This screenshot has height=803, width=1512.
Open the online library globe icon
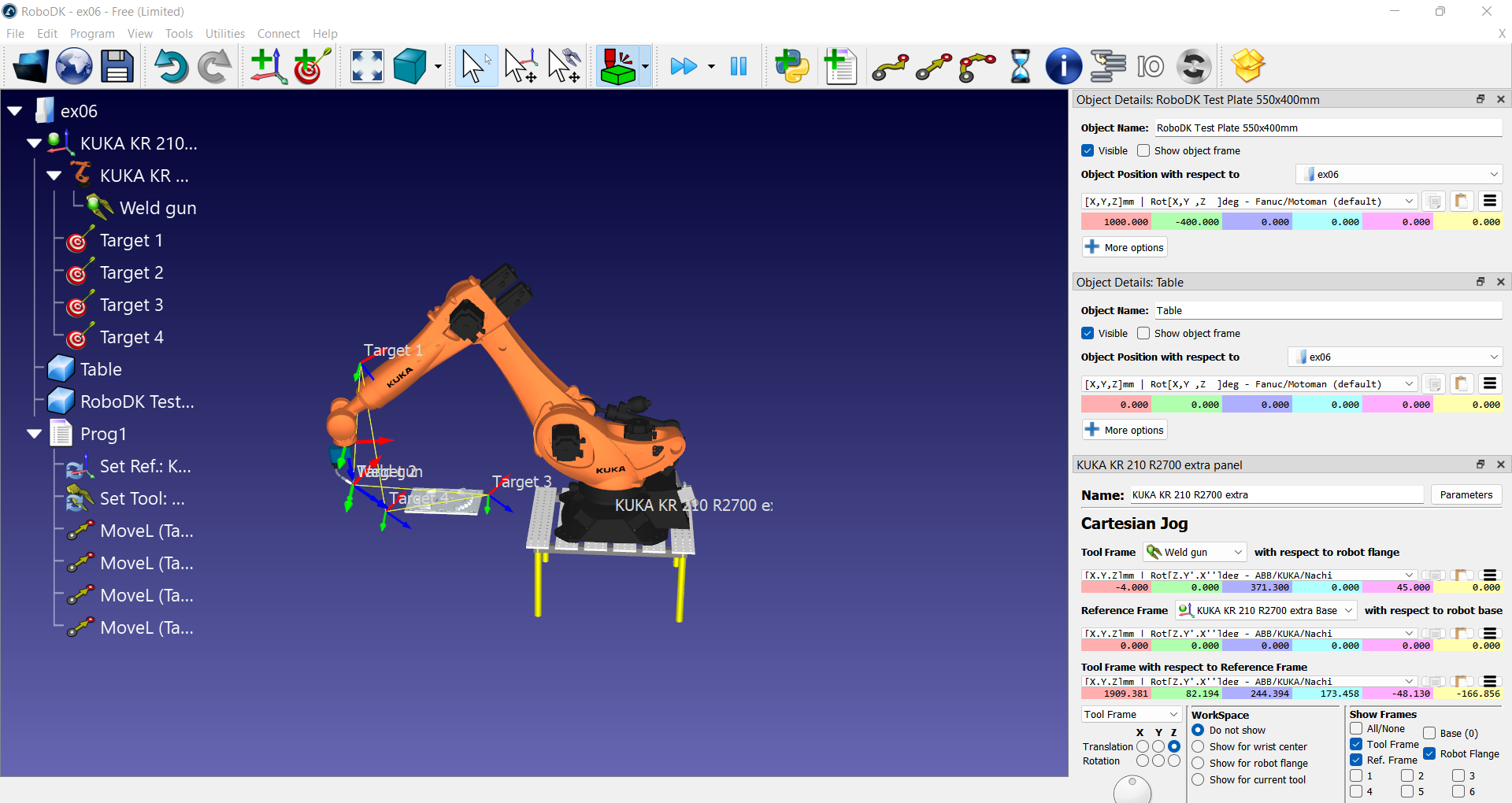[74, 66]
